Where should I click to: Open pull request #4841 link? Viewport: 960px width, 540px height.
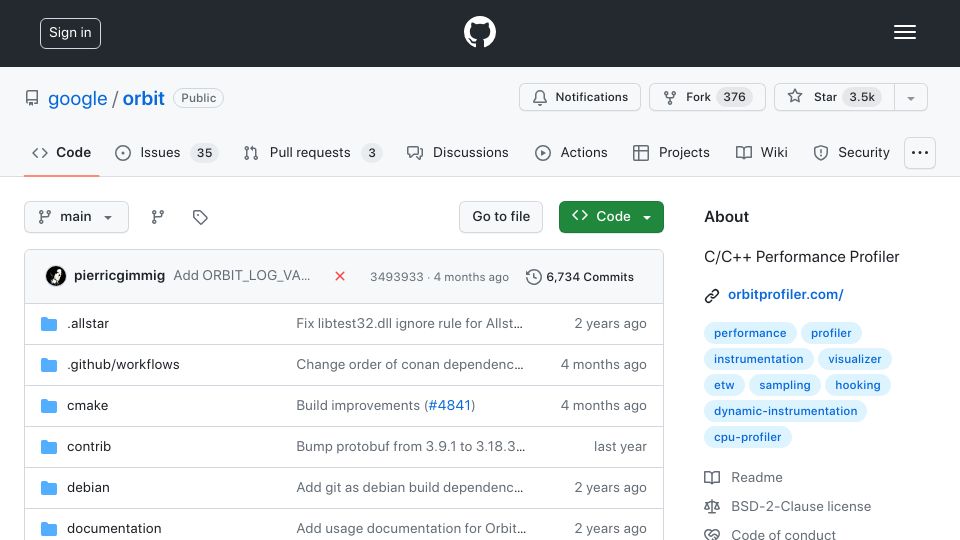(x=449, y=405)
